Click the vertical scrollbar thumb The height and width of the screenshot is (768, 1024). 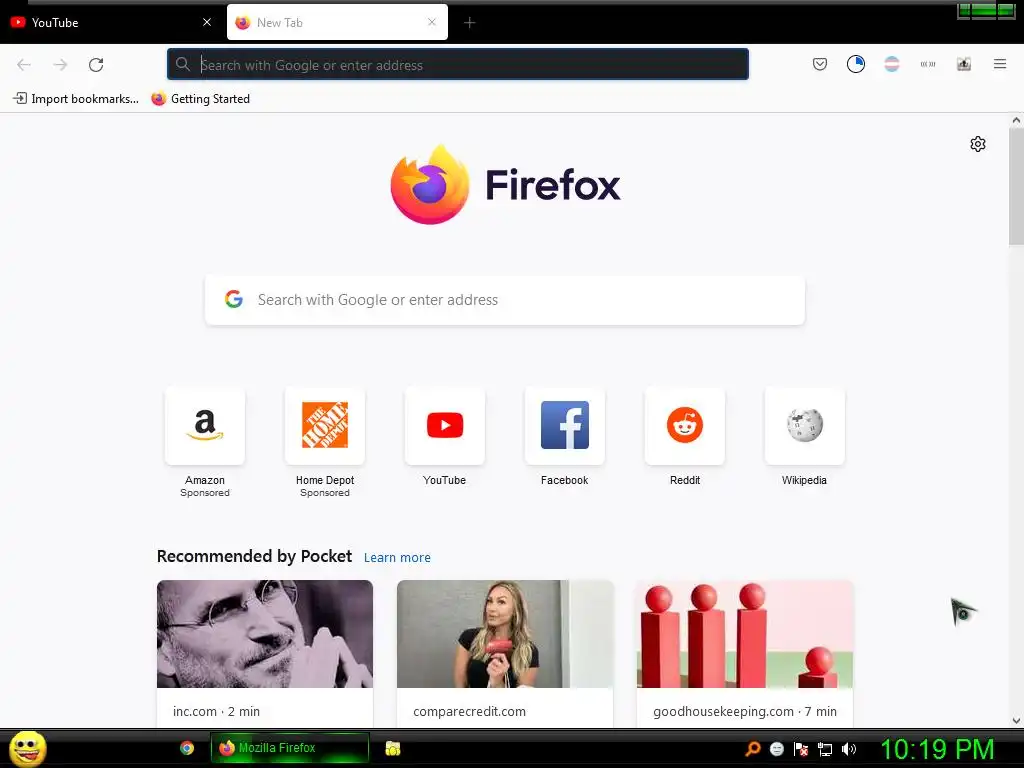tap(1016, 187)
